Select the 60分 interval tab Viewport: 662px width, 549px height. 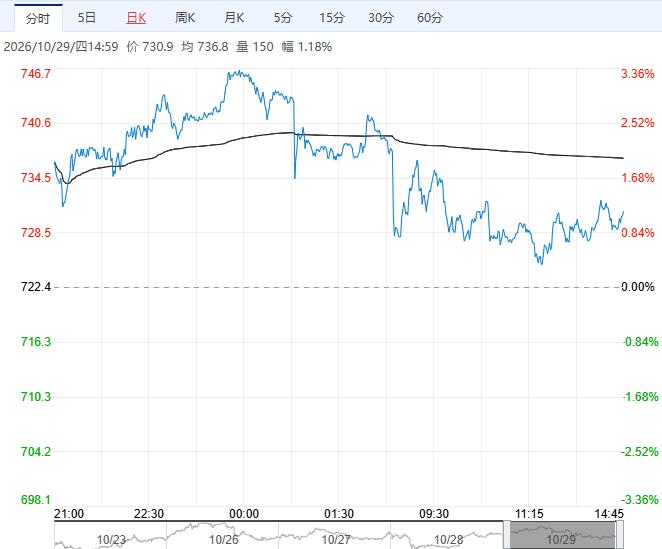(x=430, y=18)
